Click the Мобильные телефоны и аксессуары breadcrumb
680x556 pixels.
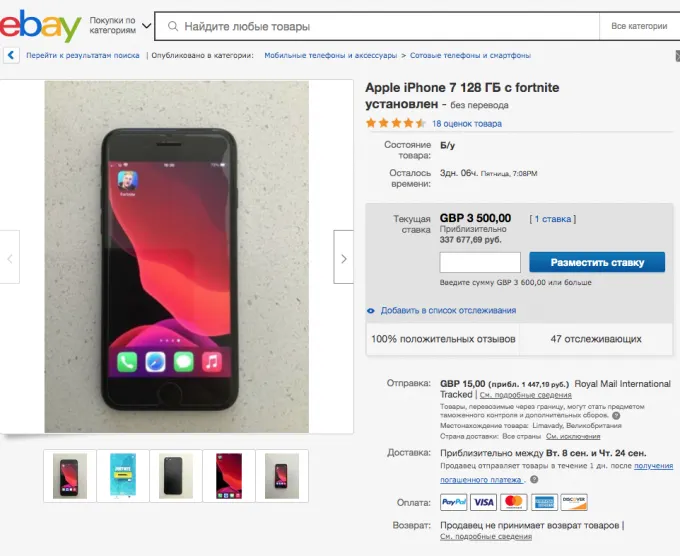click(x=330, y=55)
